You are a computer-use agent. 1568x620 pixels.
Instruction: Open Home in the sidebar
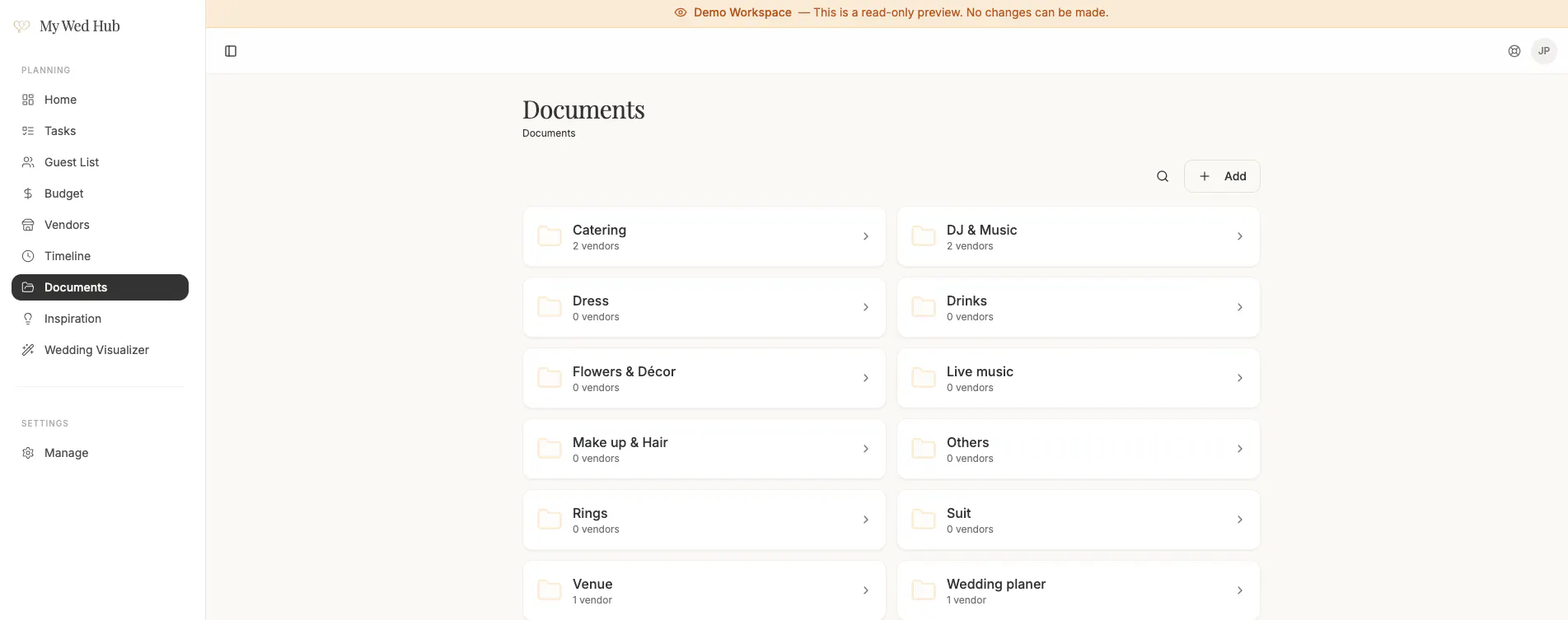click(x=100, y=100)
